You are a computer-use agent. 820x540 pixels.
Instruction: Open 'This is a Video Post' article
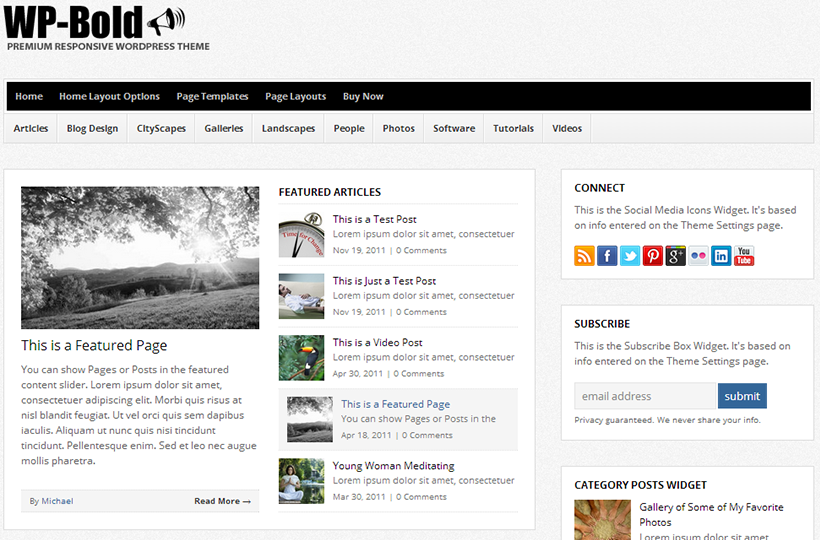[x=378, y=342]
